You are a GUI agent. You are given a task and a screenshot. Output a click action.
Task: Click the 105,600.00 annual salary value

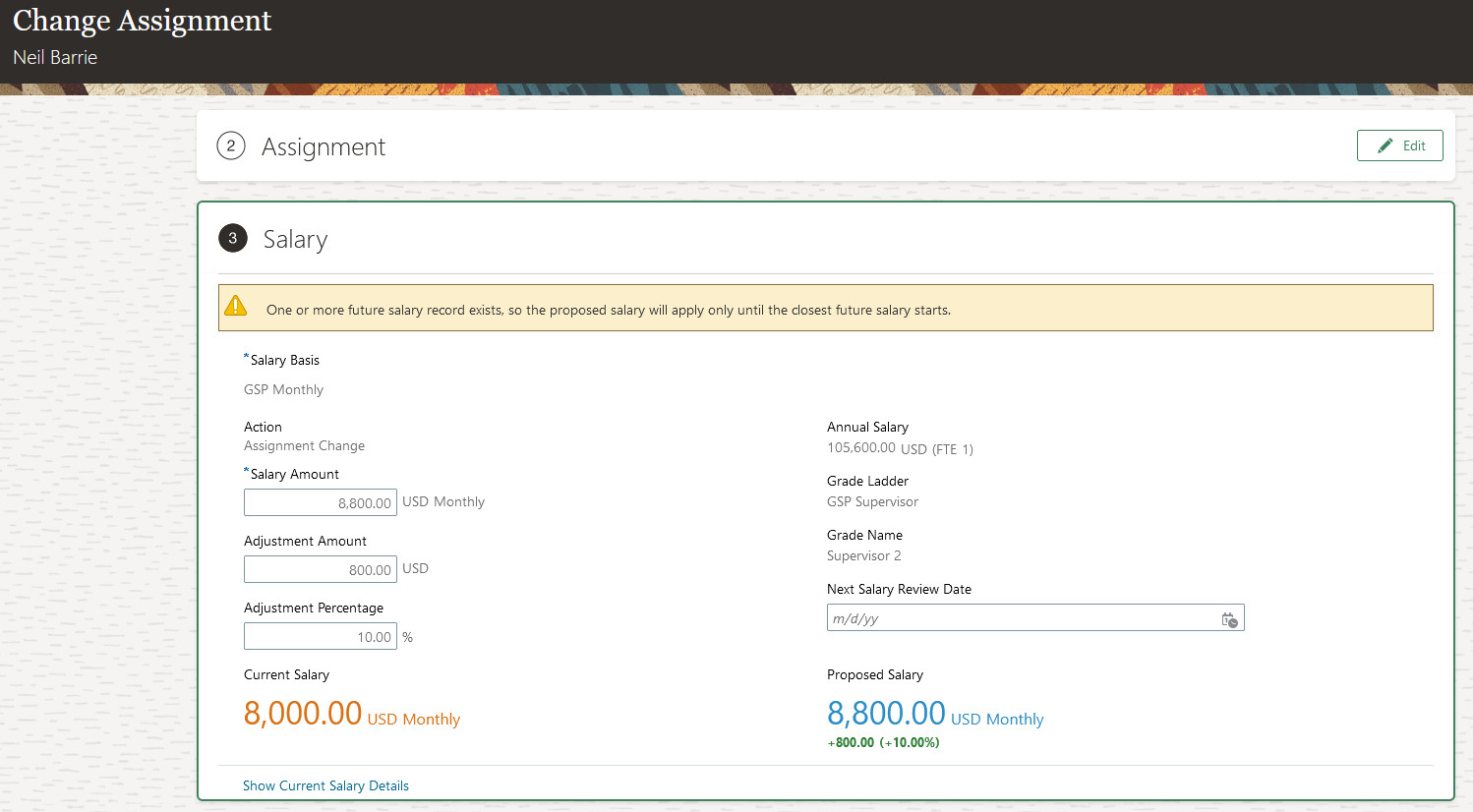pyautogui.click(x=861, y=447)
